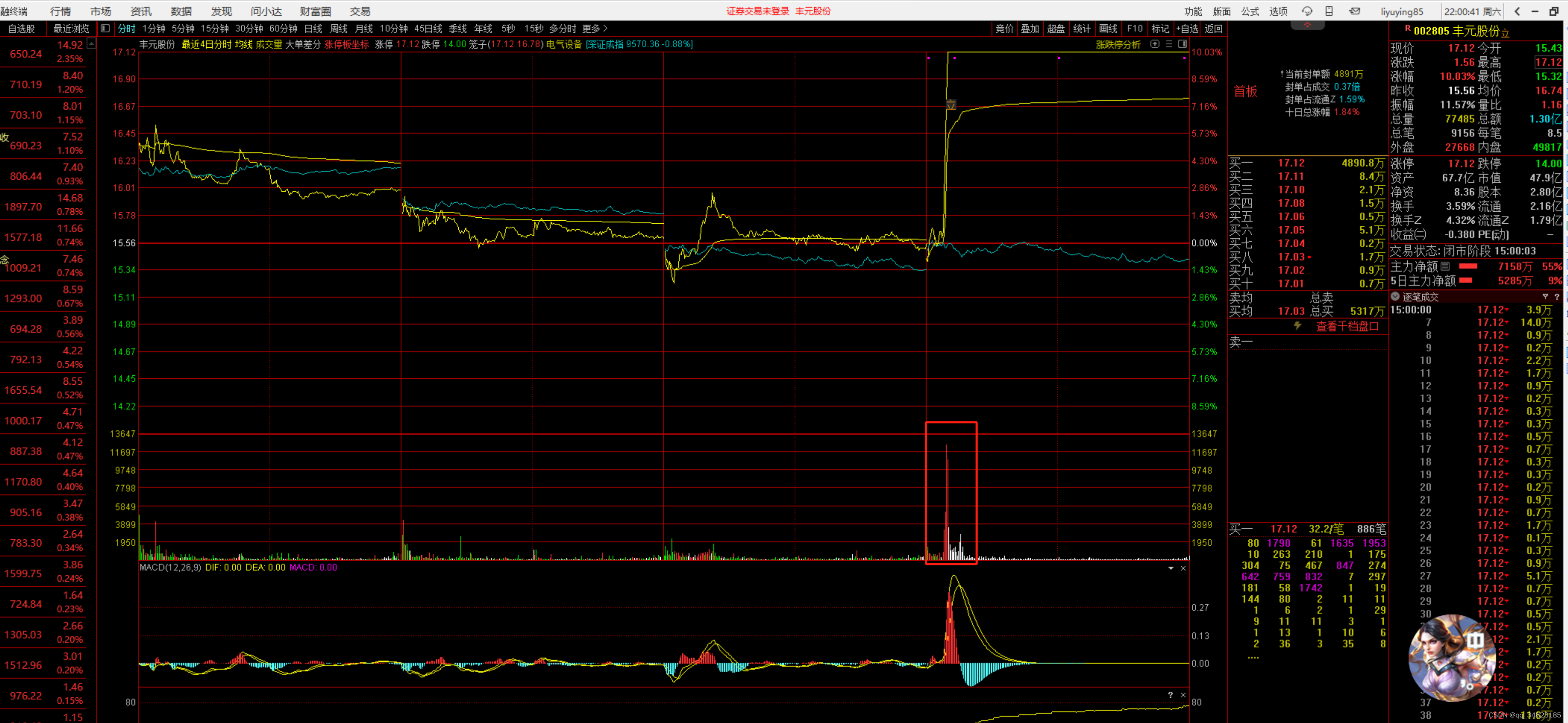Viewport: 1568px width, 723px height.
Task: Open the mail message icon
Action: click(x=1354, y=11)
